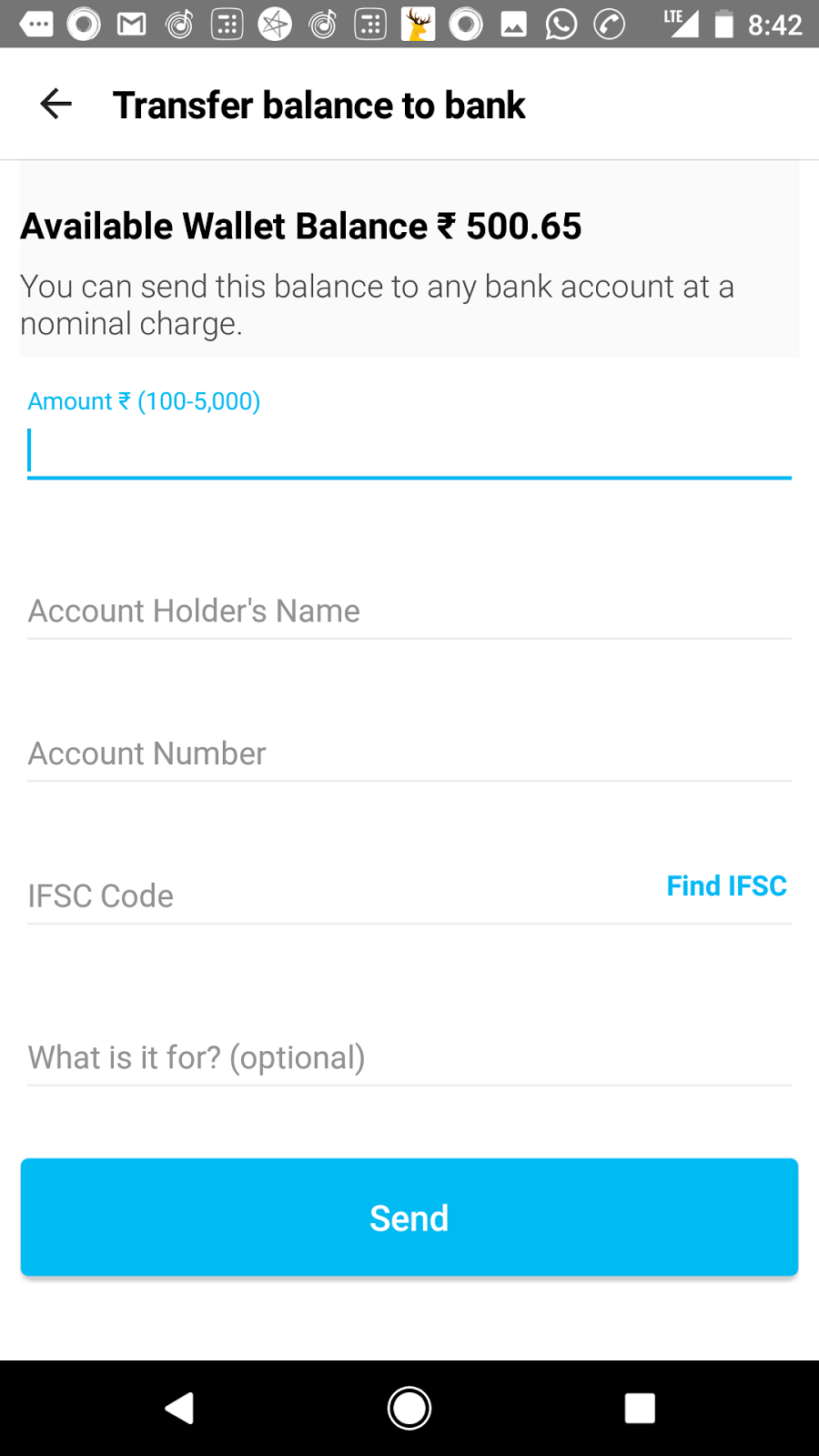Tap the phone call notification icon
The image size is (819, 1456).
[609, 25]
